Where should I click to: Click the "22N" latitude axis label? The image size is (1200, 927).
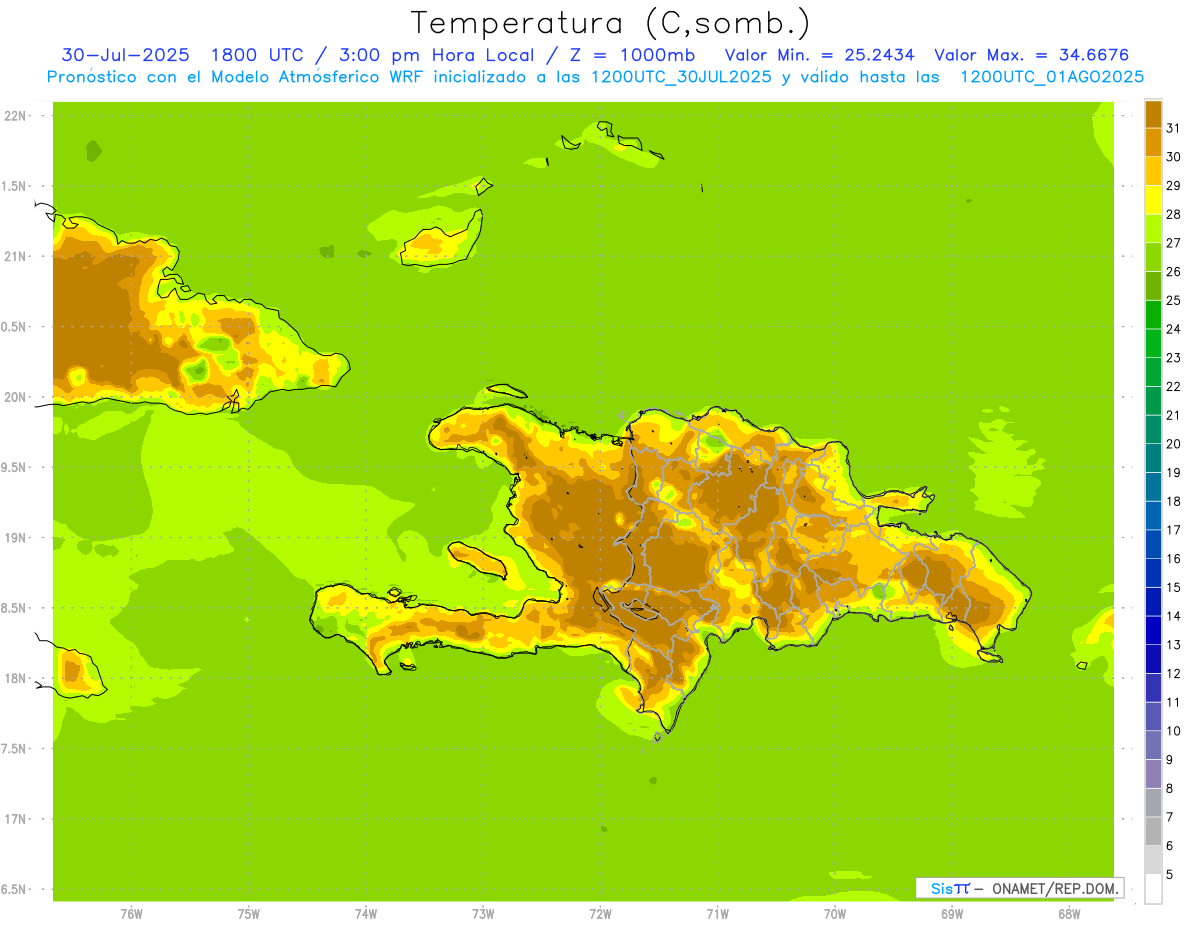[15, 116]
